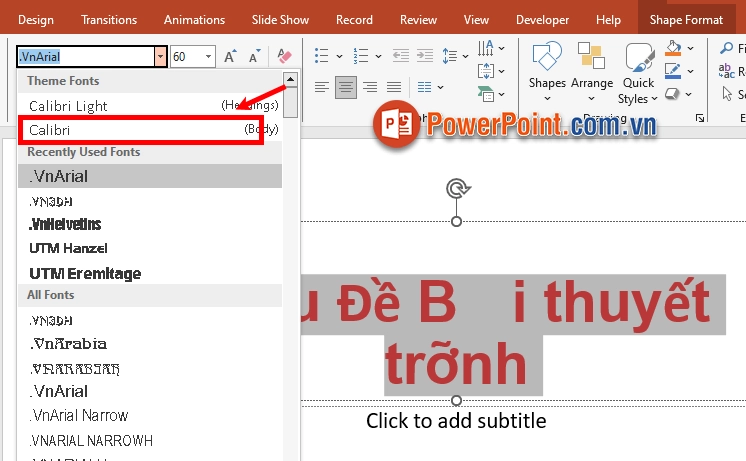
Task: Choose .VnArial Narrow font
Action: pyautogui.click(x=149, y=415)
